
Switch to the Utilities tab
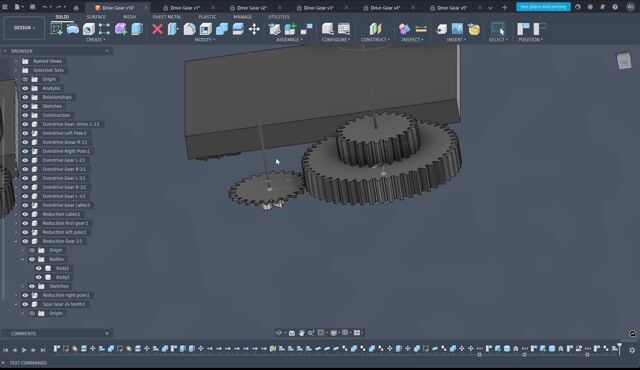[x=279, y=17]
